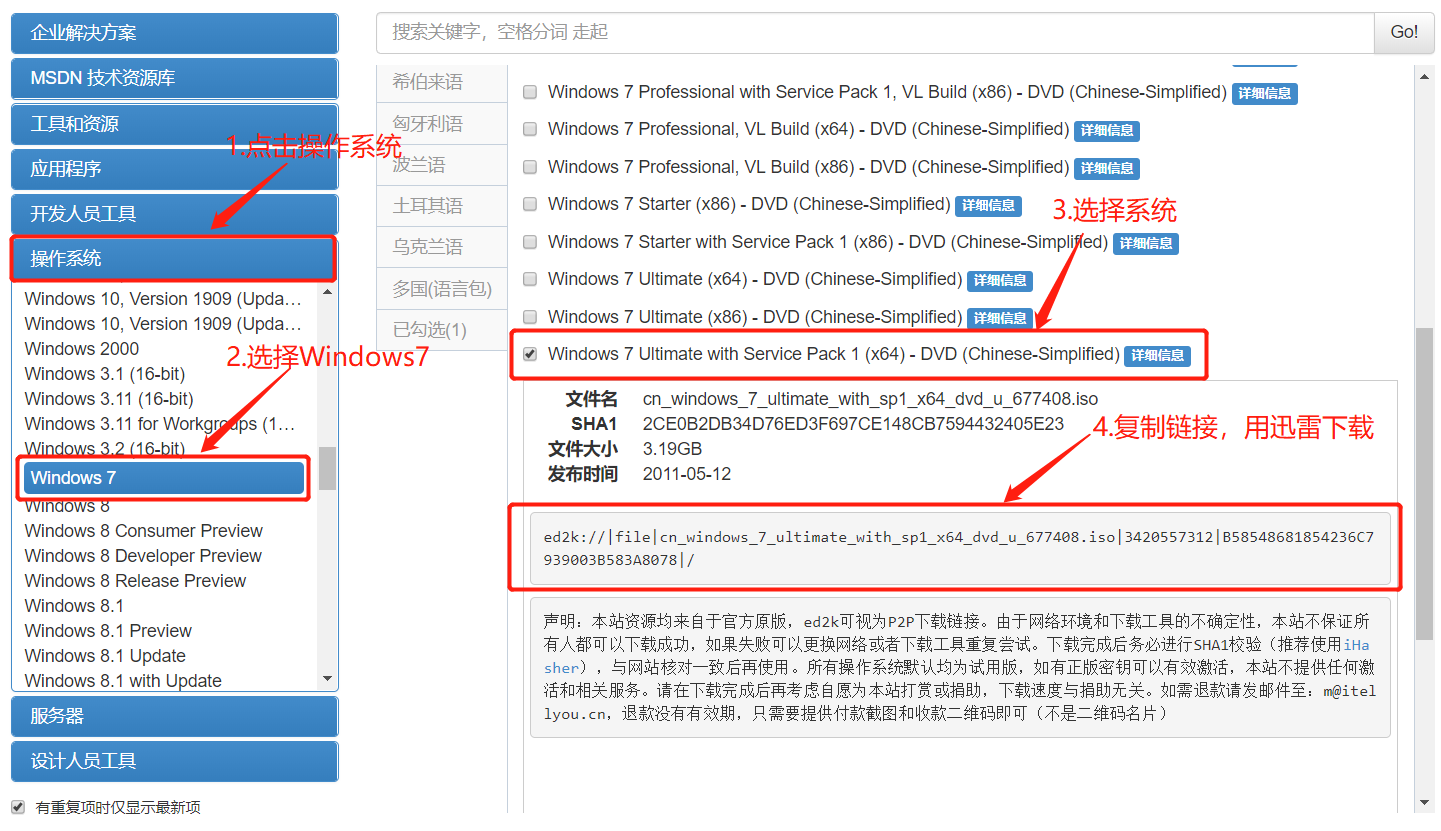This screenshot has width=1441, height=831.
Task: Expand the 服务器 category
Action: tap(174, 716)
